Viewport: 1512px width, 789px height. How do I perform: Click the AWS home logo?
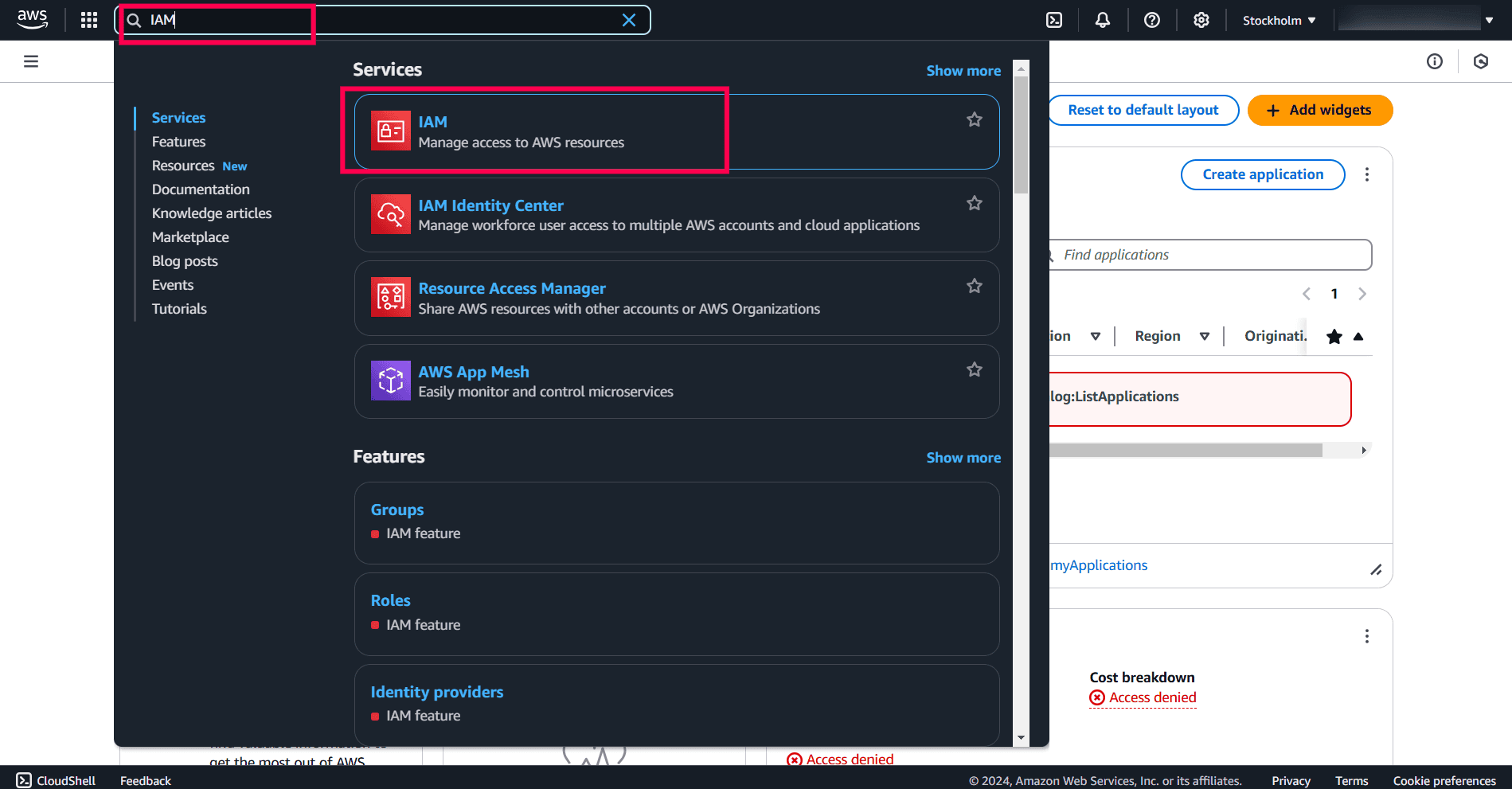point(32,19)
